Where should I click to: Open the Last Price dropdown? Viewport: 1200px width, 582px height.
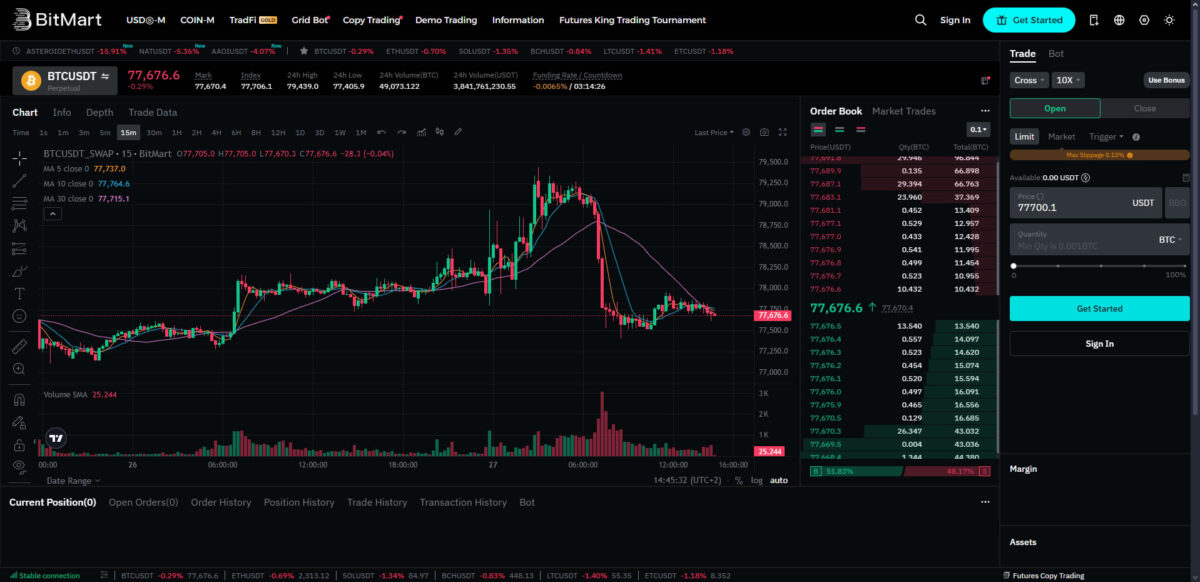pyautogui.click(x=714, y=132)
